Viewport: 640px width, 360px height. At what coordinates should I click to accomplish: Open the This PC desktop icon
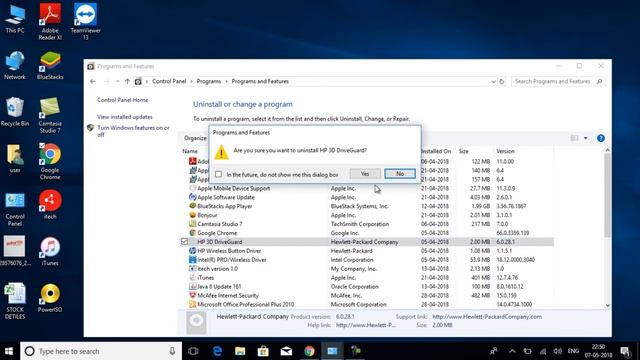point(15,19)
